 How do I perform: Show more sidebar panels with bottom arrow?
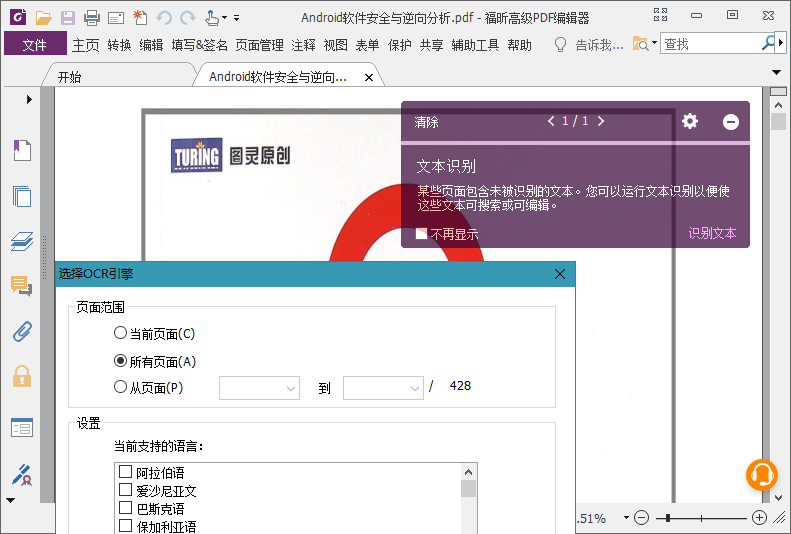11,500
